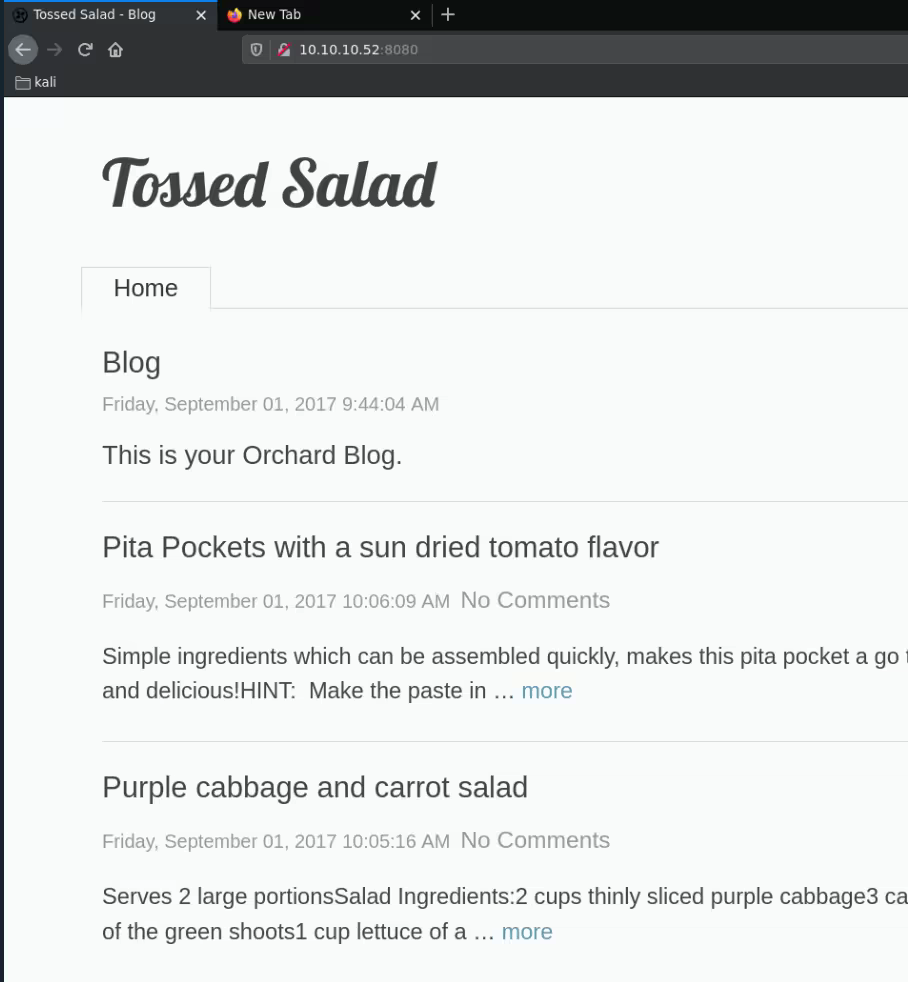Open Purple cabbage and carrot salad post
The width and height of the screenshot is (908, 982).
[314, 787]
